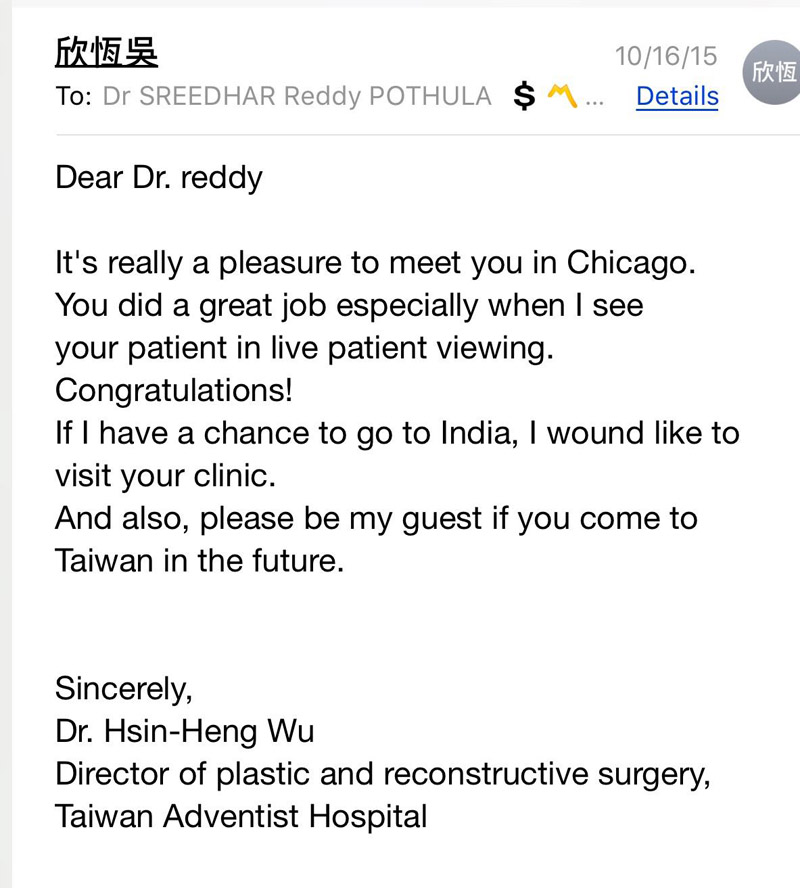The width and height of the screenshot is (800, 888).
Task: Click the dollar sign recipient icon
Action: [524, 97]
